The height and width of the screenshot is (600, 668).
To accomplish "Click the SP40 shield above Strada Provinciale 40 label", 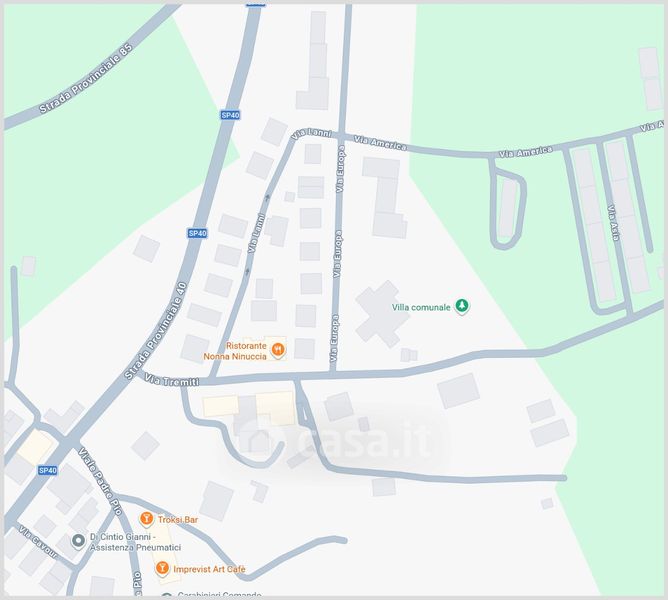I will (x=198, y=233).
